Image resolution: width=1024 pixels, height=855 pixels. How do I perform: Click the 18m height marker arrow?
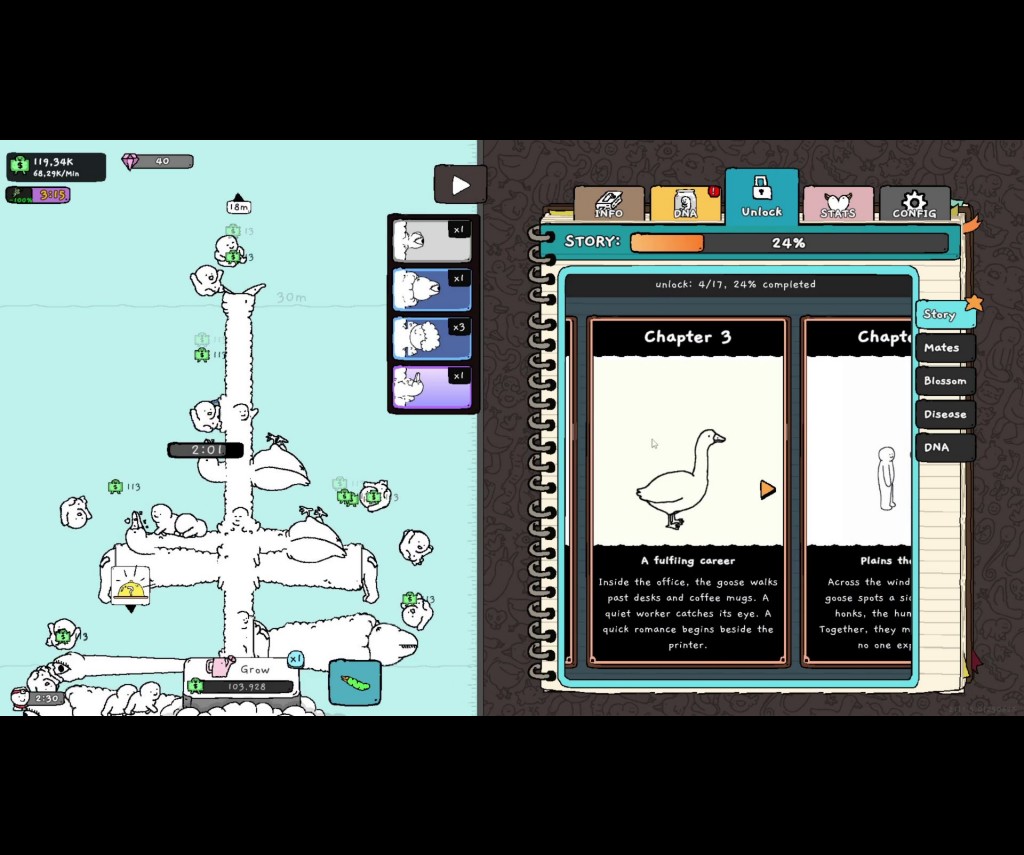tap(238, 199)
